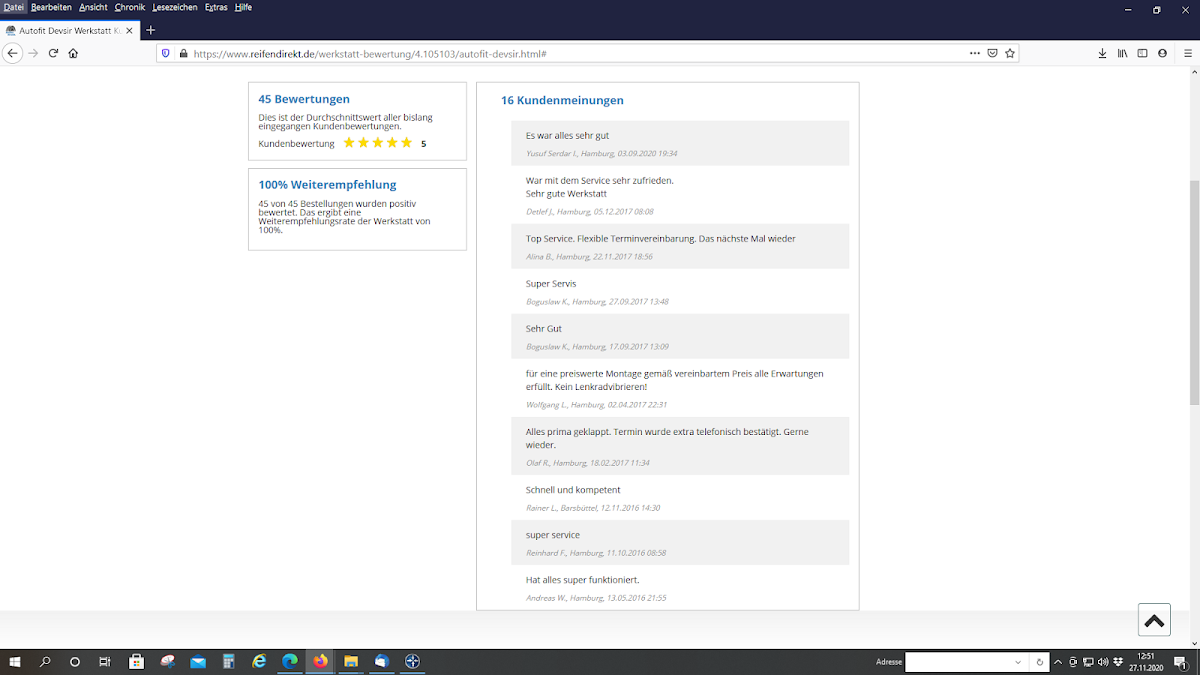Click the five-star Kundenbewertung rating
This screenshot has height=675, width=1200.
(x=377, y=143)
